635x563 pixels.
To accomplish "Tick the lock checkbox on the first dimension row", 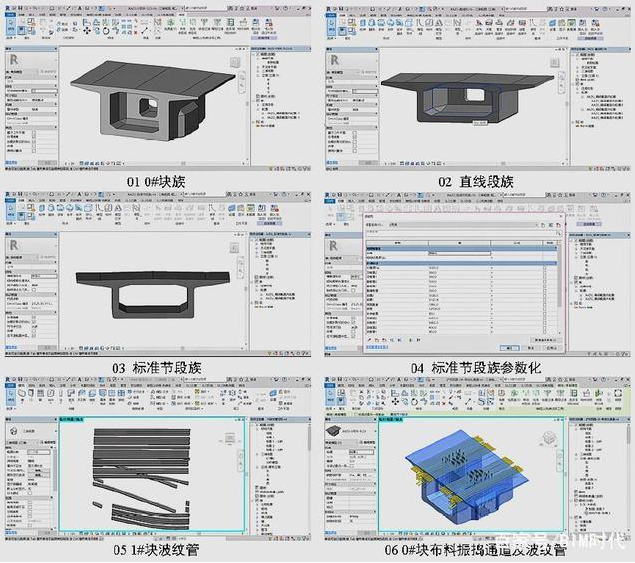I will point(544,268).
